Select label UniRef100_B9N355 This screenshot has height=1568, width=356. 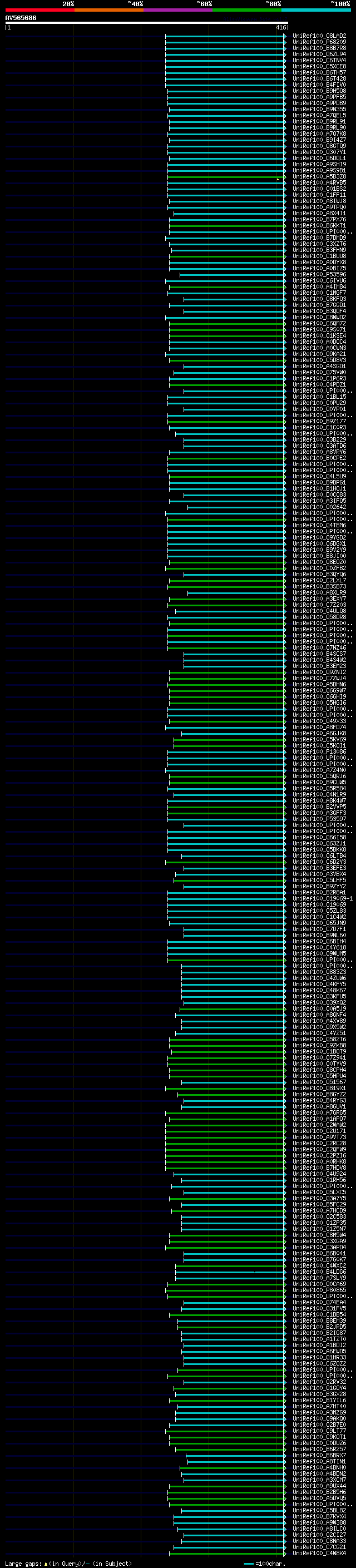point(319,109)
